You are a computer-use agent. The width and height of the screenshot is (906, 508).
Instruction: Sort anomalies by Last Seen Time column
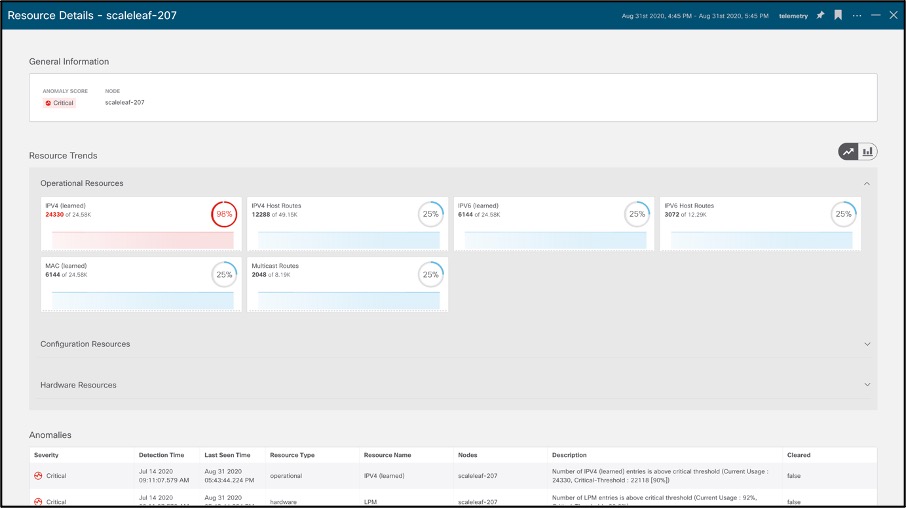click(x=227, y=455)
